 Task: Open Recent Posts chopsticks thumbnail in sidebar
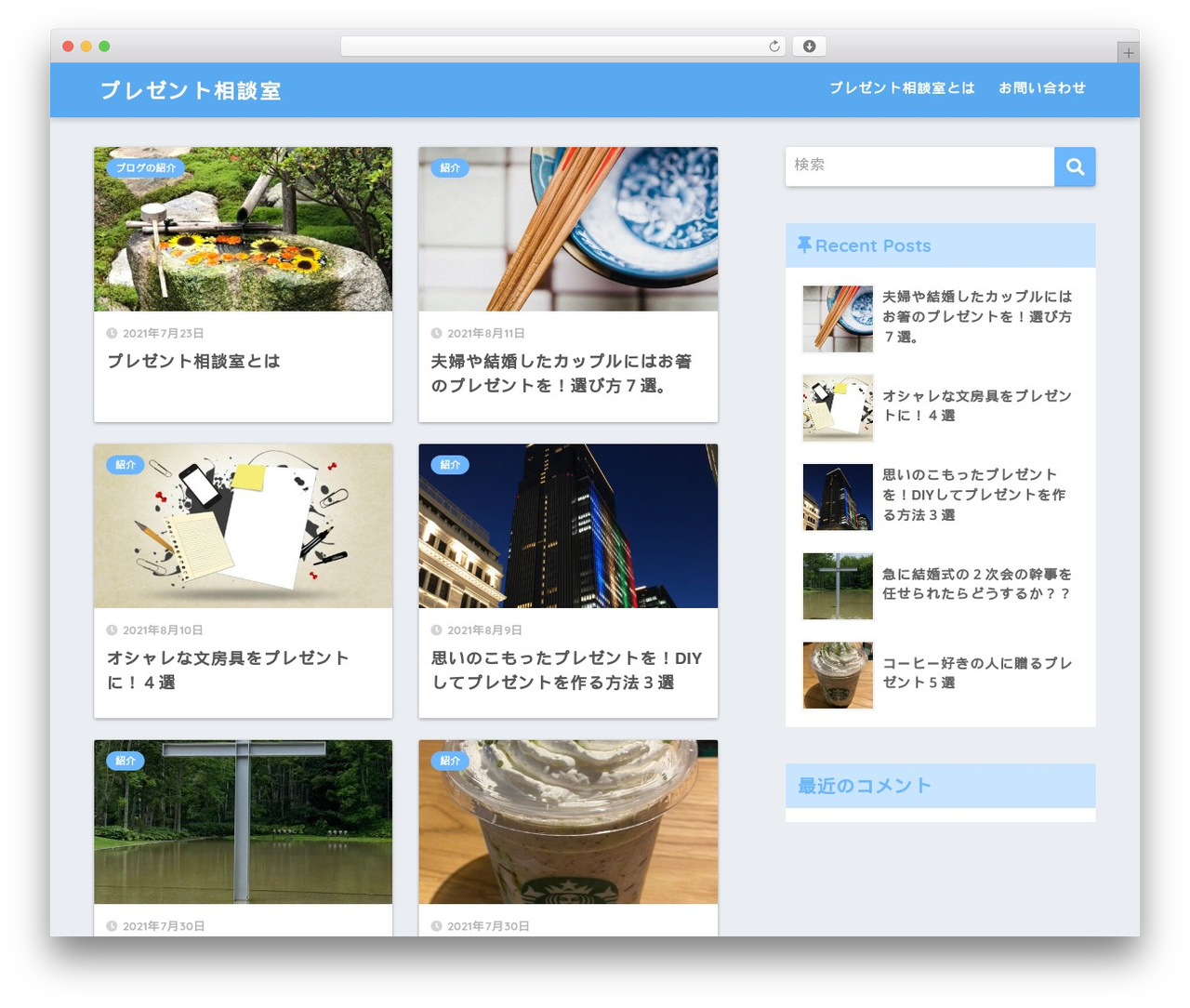(838, 319)
